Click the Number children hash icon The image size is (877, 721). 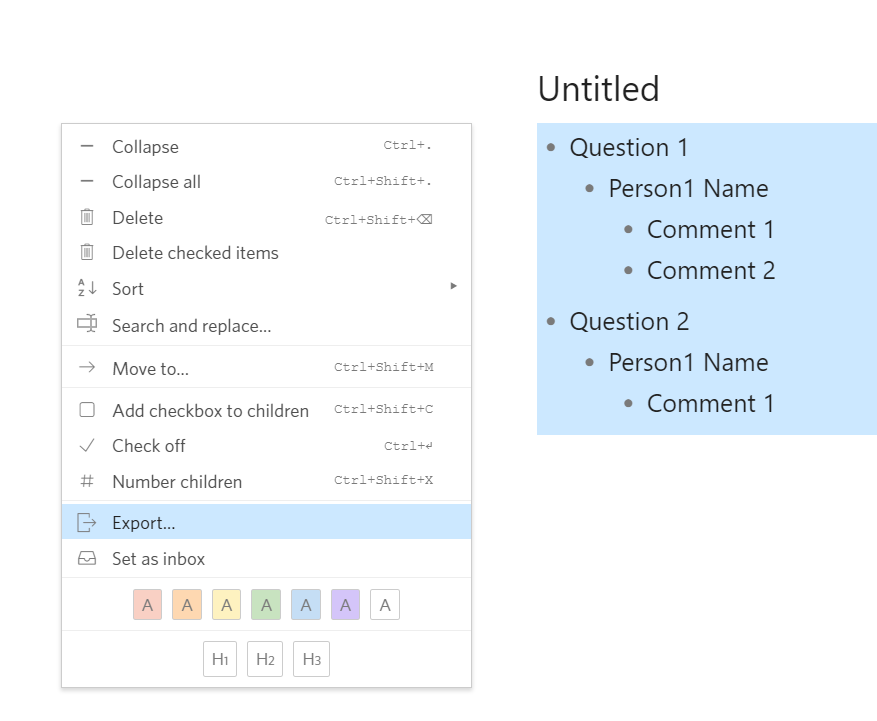pos(87,481)
